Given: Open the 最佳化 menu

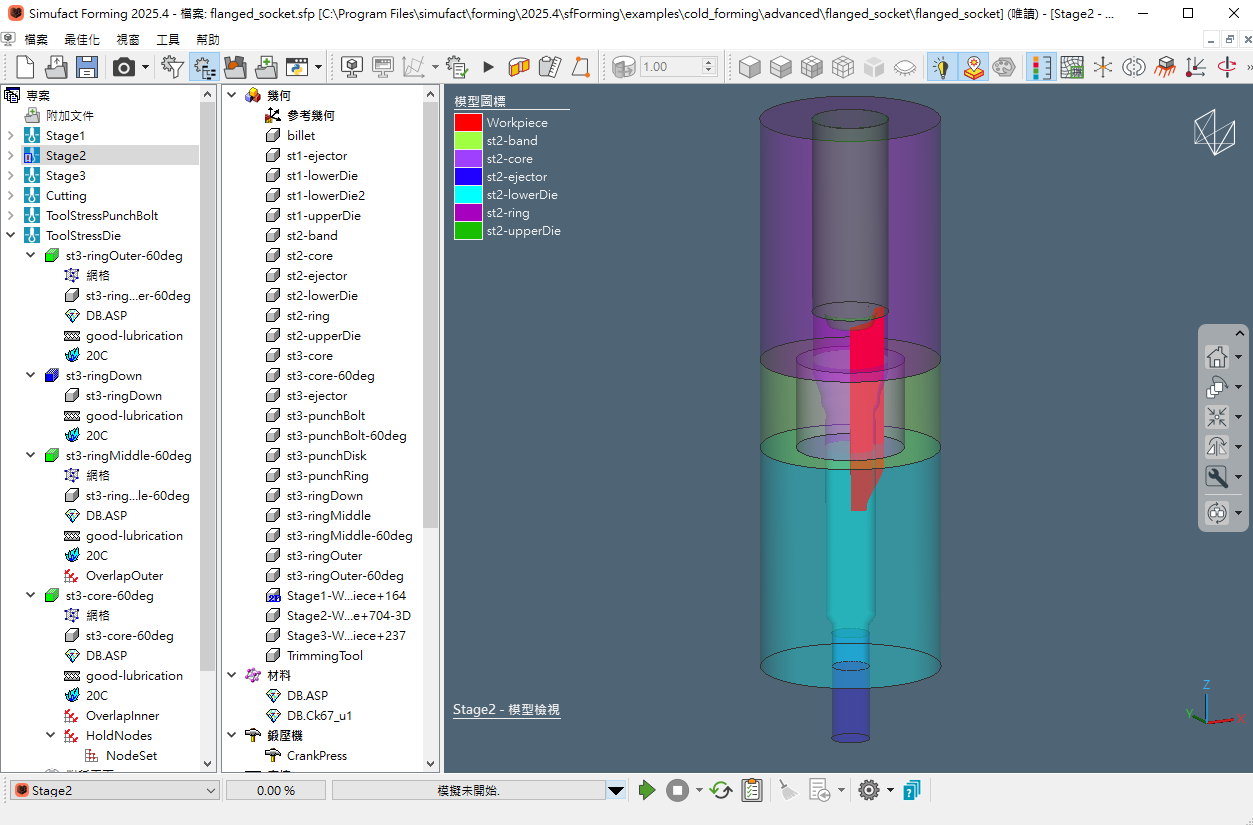Looking at the screenshot, I should (x=82, y=40).
